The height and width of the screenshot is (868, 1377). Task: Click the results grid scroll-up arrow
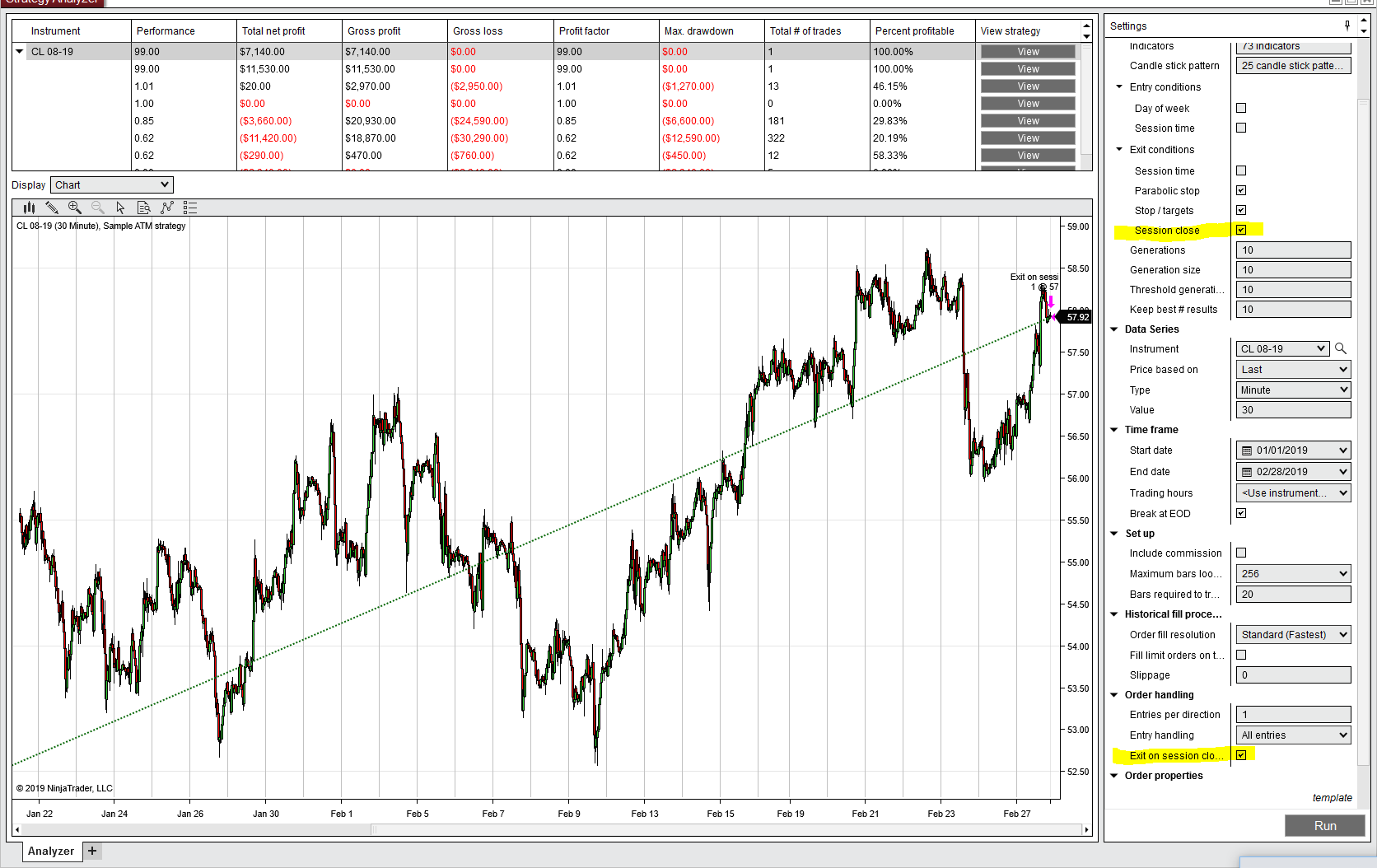click(1086, 26)
